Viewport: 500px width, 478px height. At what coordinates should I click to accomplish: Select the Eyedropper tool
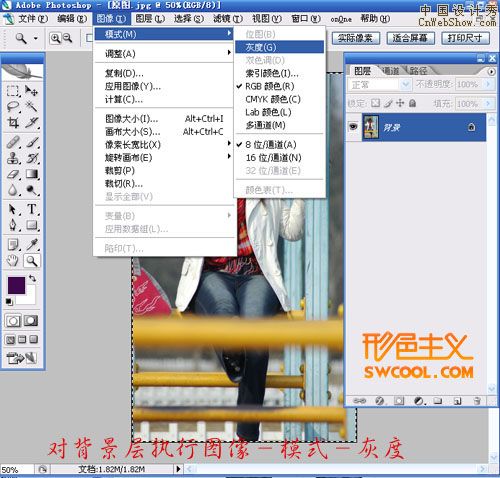click(32, 244)
